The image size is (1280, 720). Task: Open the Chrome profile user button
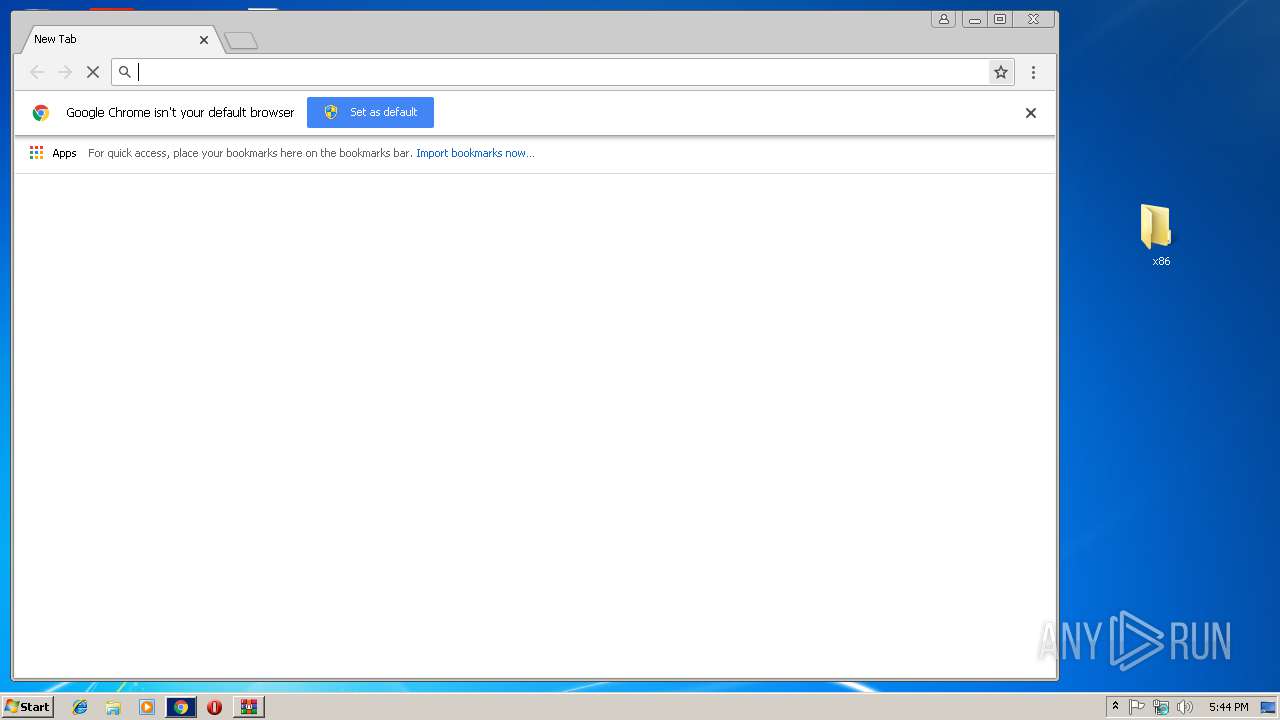943,19
